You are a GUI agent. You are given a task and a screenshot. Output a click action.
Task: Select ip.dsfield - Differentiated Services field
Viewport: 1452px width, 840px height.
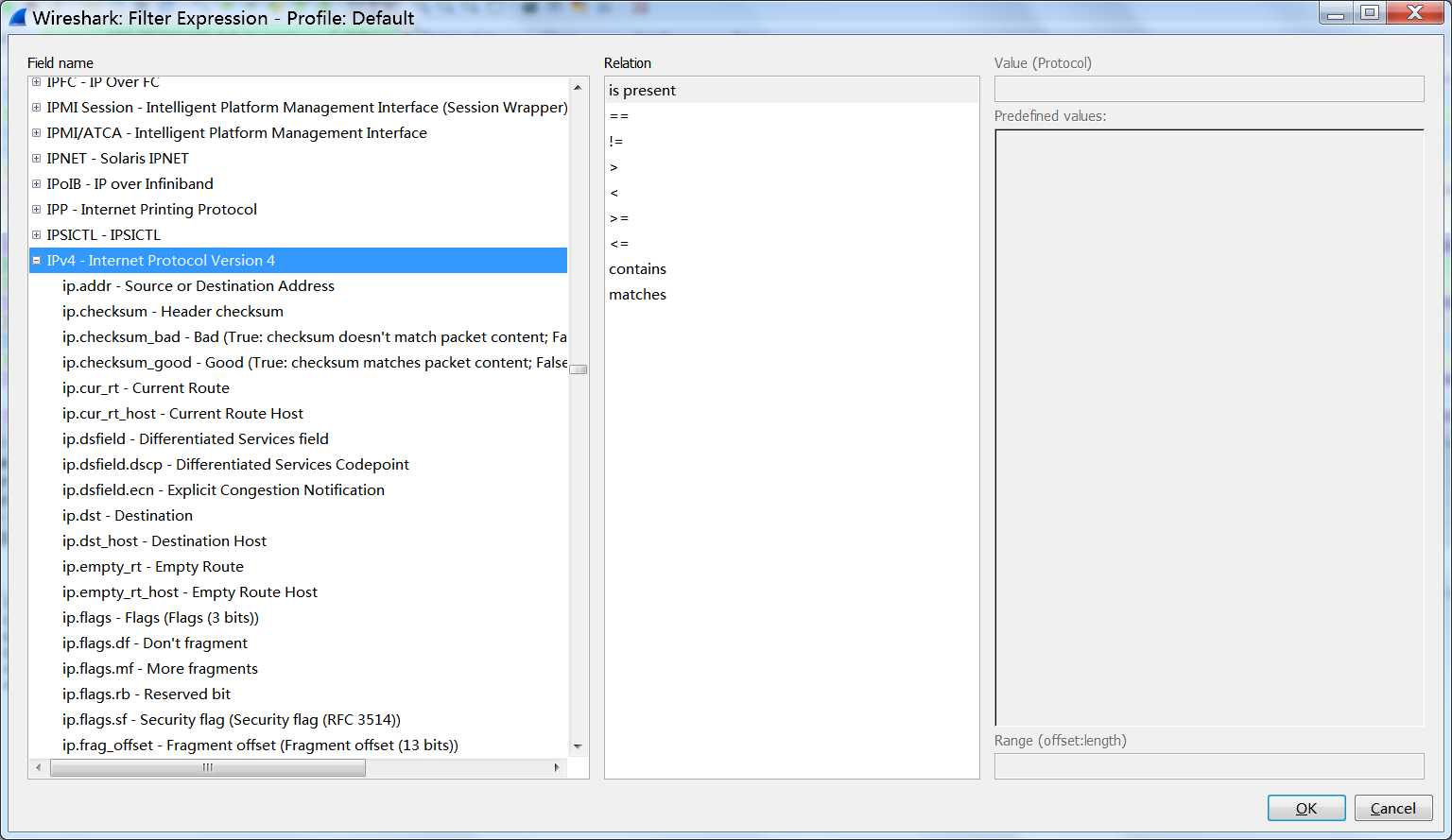(196, 439)
